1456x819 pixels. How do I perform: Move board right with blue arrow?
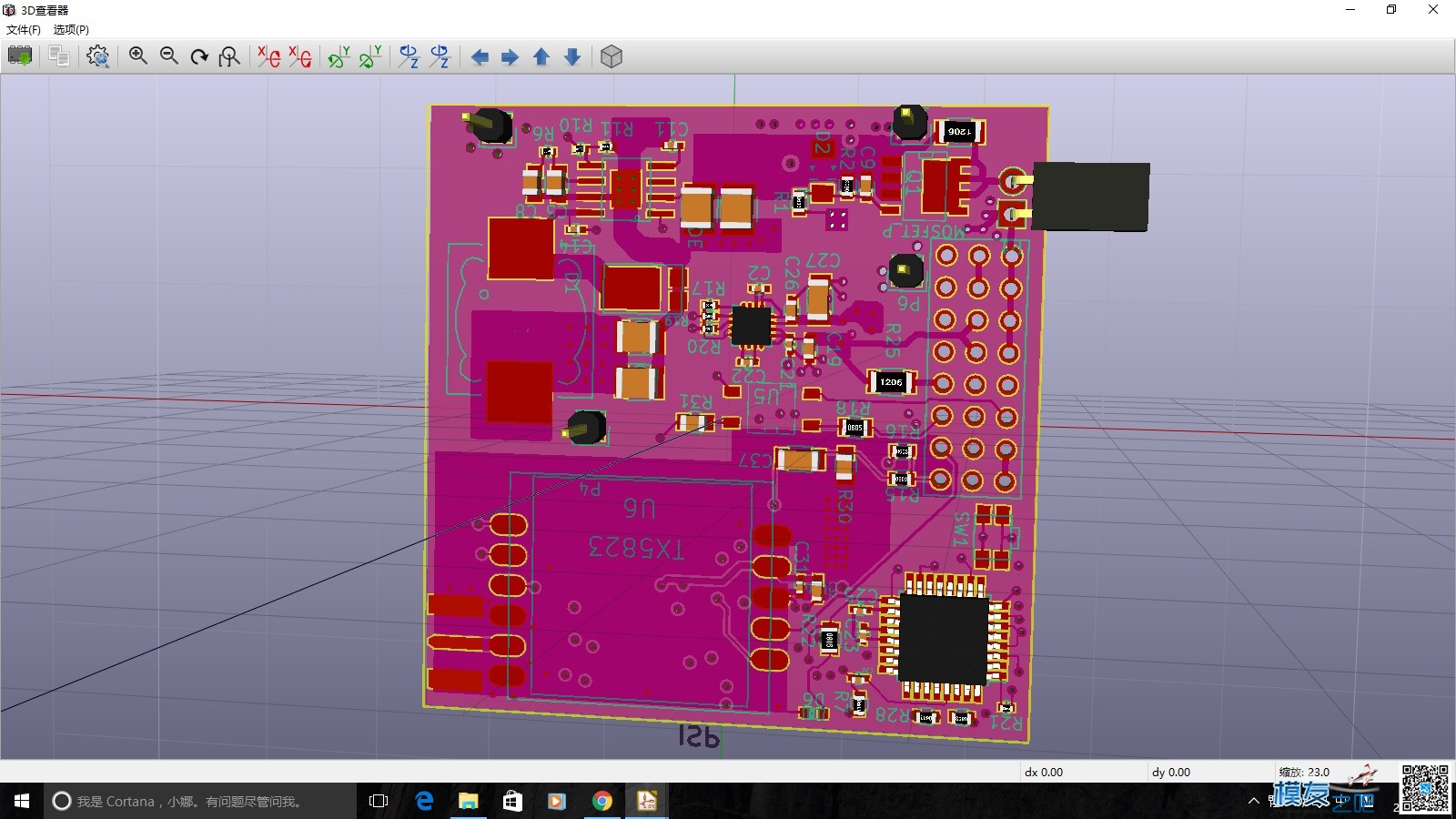511,57
